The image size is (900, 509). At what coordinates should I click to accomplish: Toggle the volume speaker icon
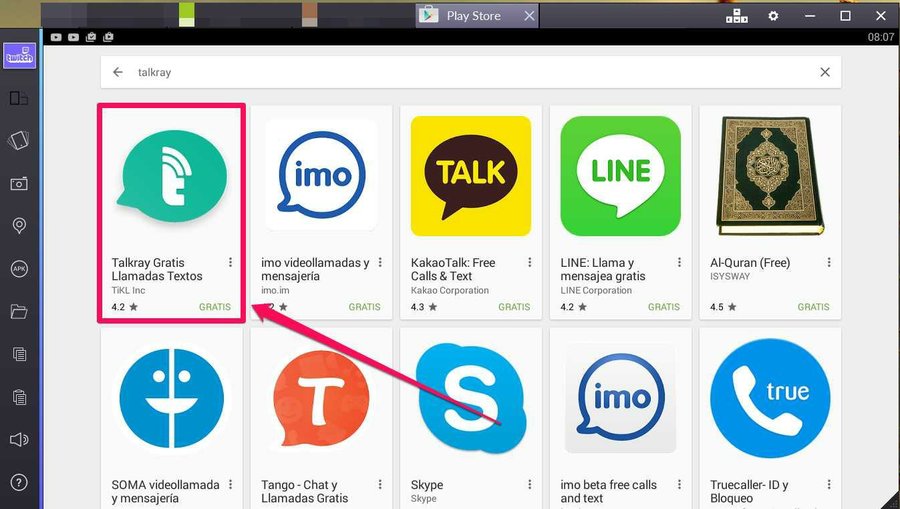coord(18,440)
